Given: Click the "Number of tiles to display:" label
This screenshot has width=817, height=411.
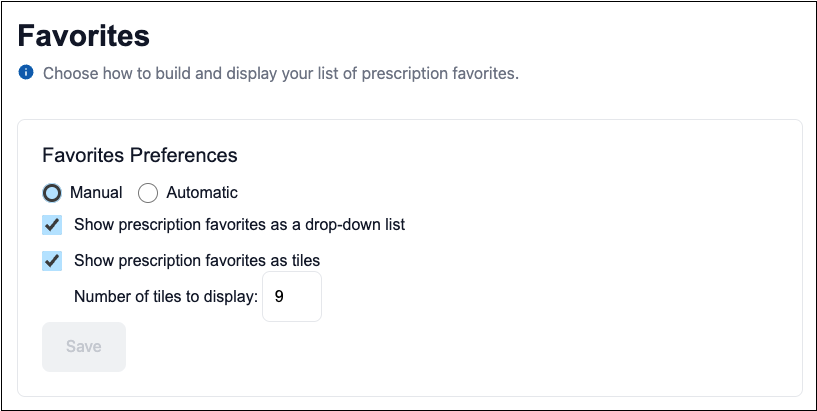Looking at the screenshot, I should (x=166, y=297).
